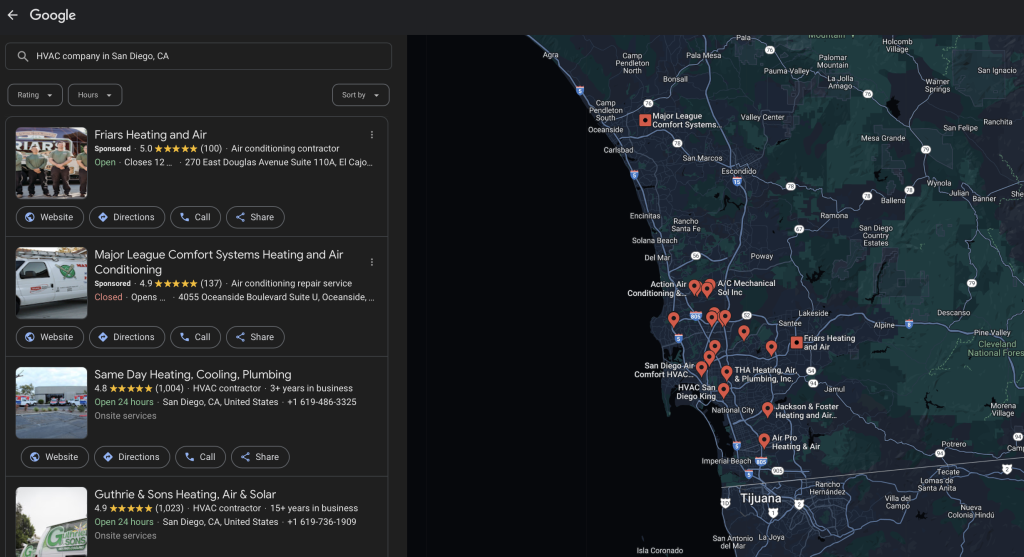Open Same Day Heating, Cooling, Plumbing listing title

(193, 374)
